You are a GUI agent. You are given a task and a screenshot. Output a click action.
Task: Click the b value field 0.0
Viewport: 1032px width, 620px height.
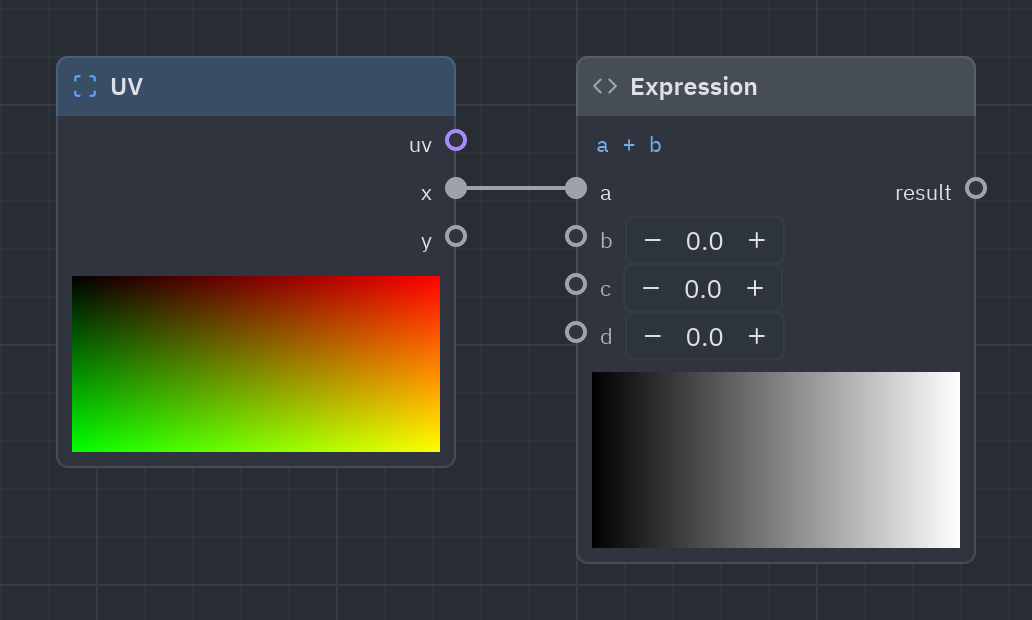(704, 241)
